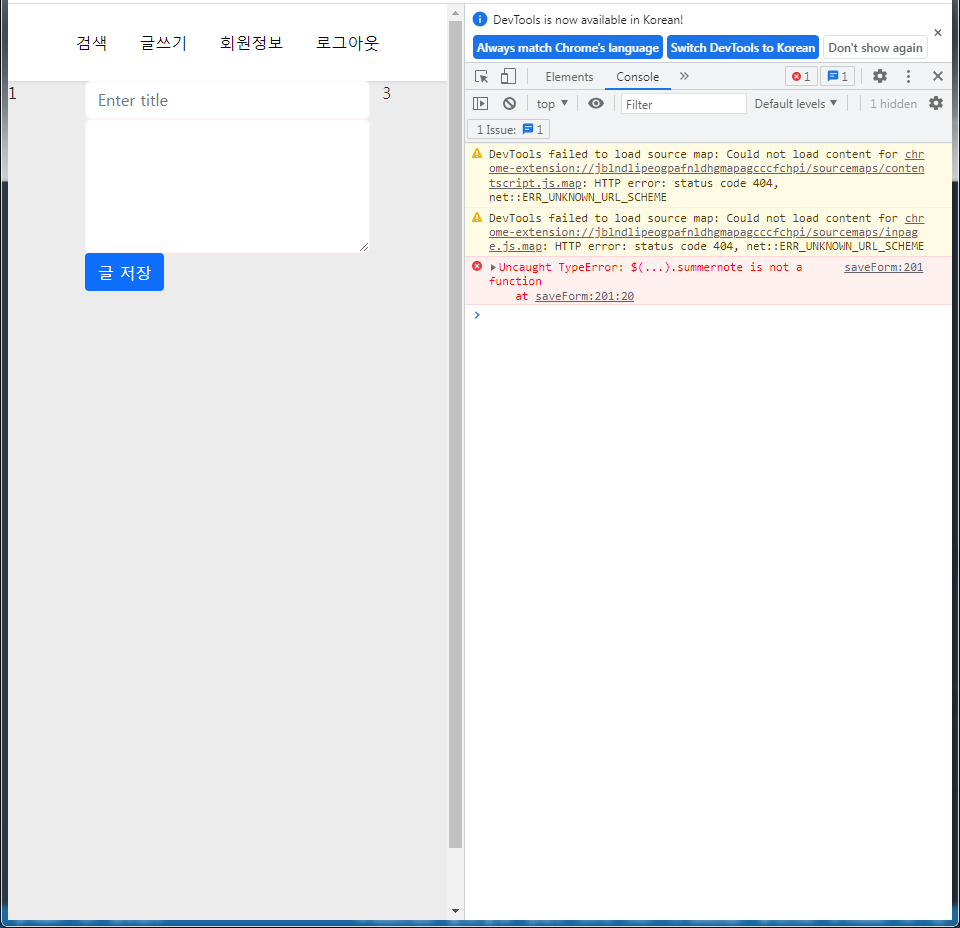Create a live expression with the eye icon
This screenshot has height=928, width=960.
click(x=595, y=103)
